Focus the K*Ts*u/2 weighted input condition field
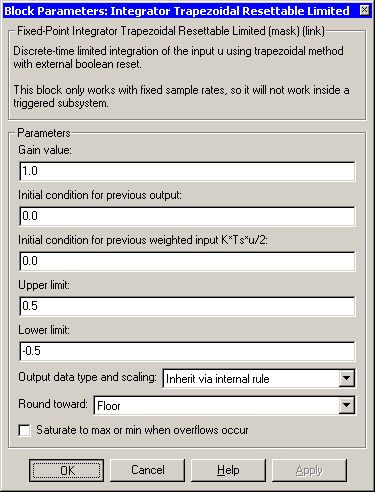The width and height of the screenshot is (375, 492). tap(187, 261)
